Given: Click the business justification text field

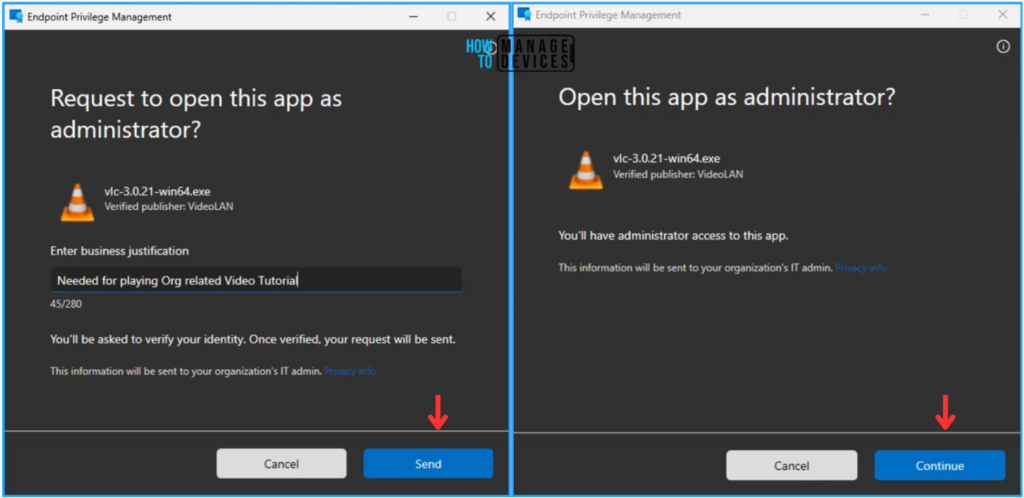Looking at the screenshot, I should [256, 280].
